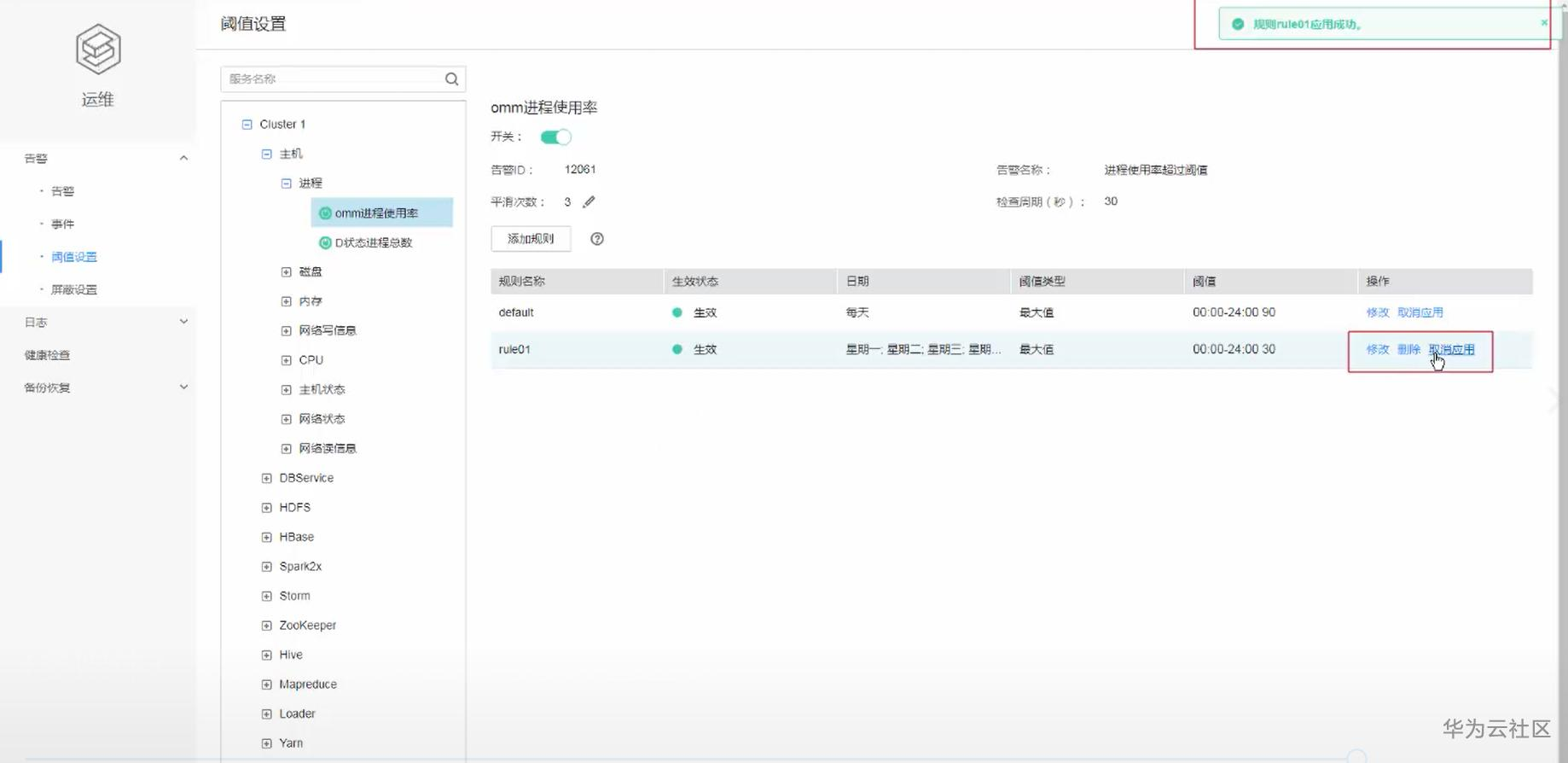The width and height of the screenshot is (1568, 763).
Task: Expand the Spark2x tree node
Action: 266,567
